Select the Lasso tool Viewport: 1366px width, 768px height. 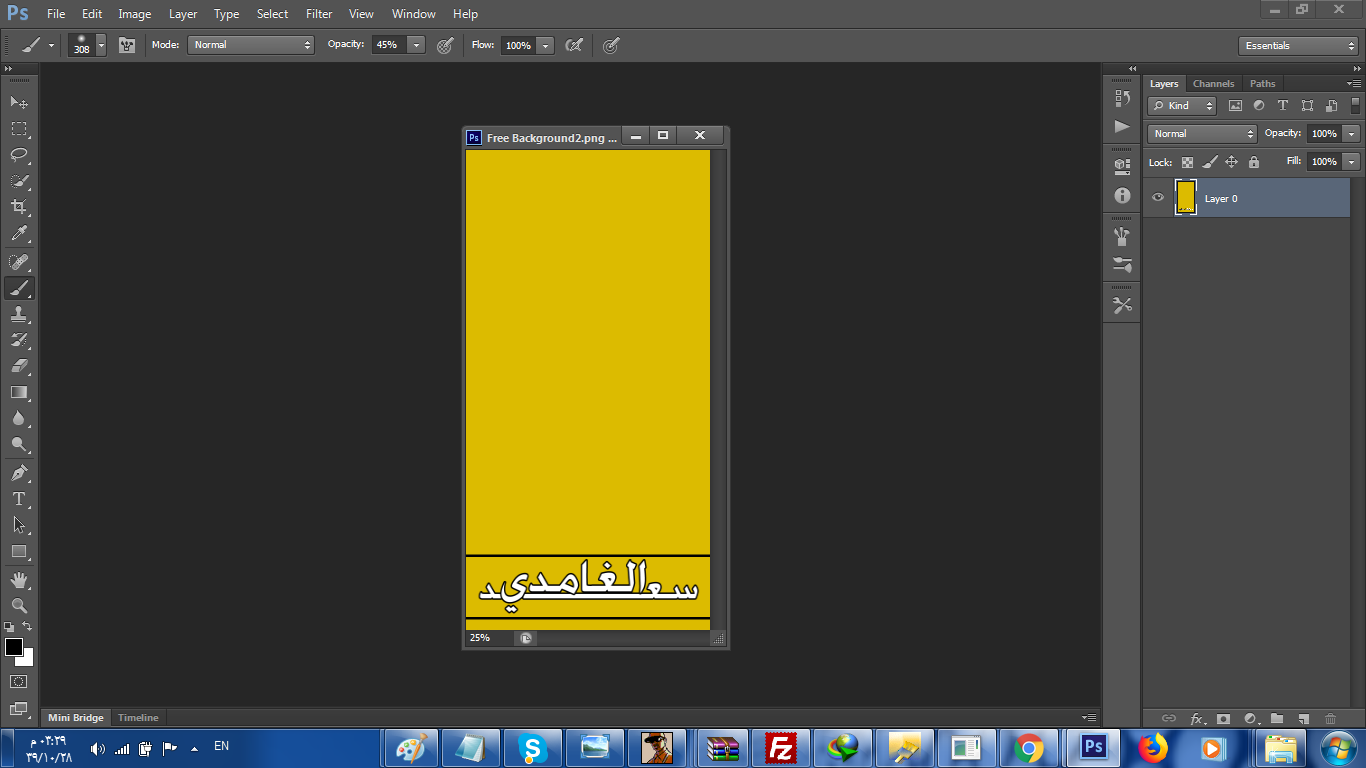(x=19, y=155)
